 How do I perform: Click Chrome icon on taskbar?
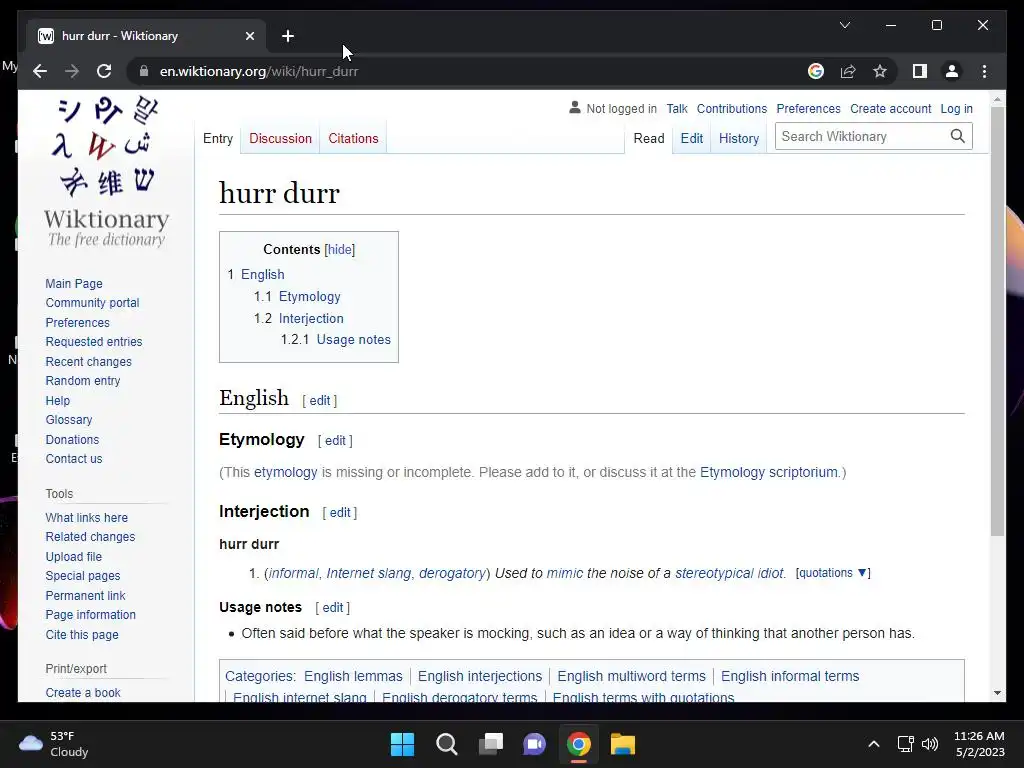579,744
